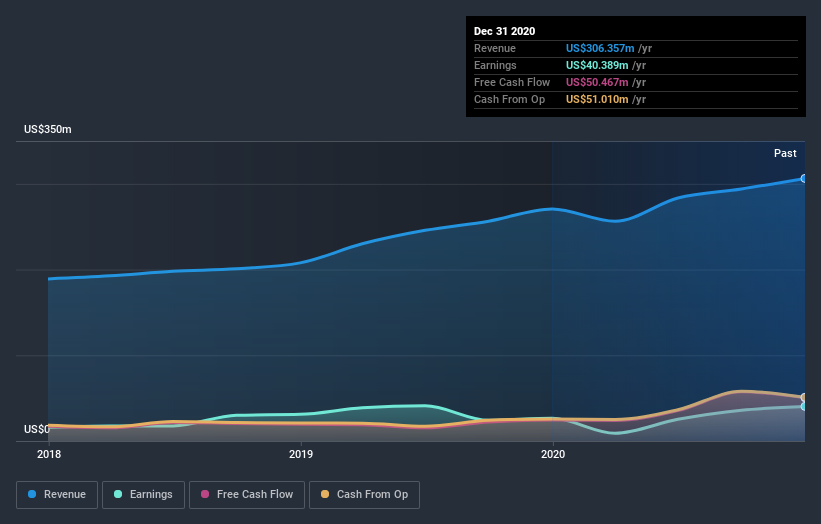Toggle the Free Cash Flow legend button
The height and width of the screenshot is (524, 821).
pyautogui.click(x=247, y=495)
